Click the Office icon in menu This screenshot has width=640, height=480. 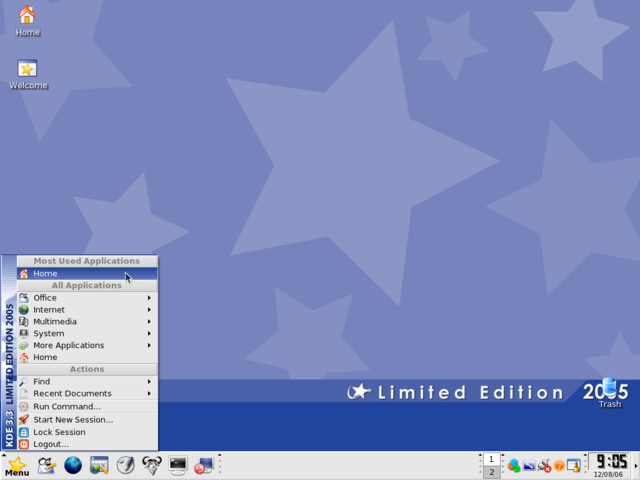click(24, 298)
